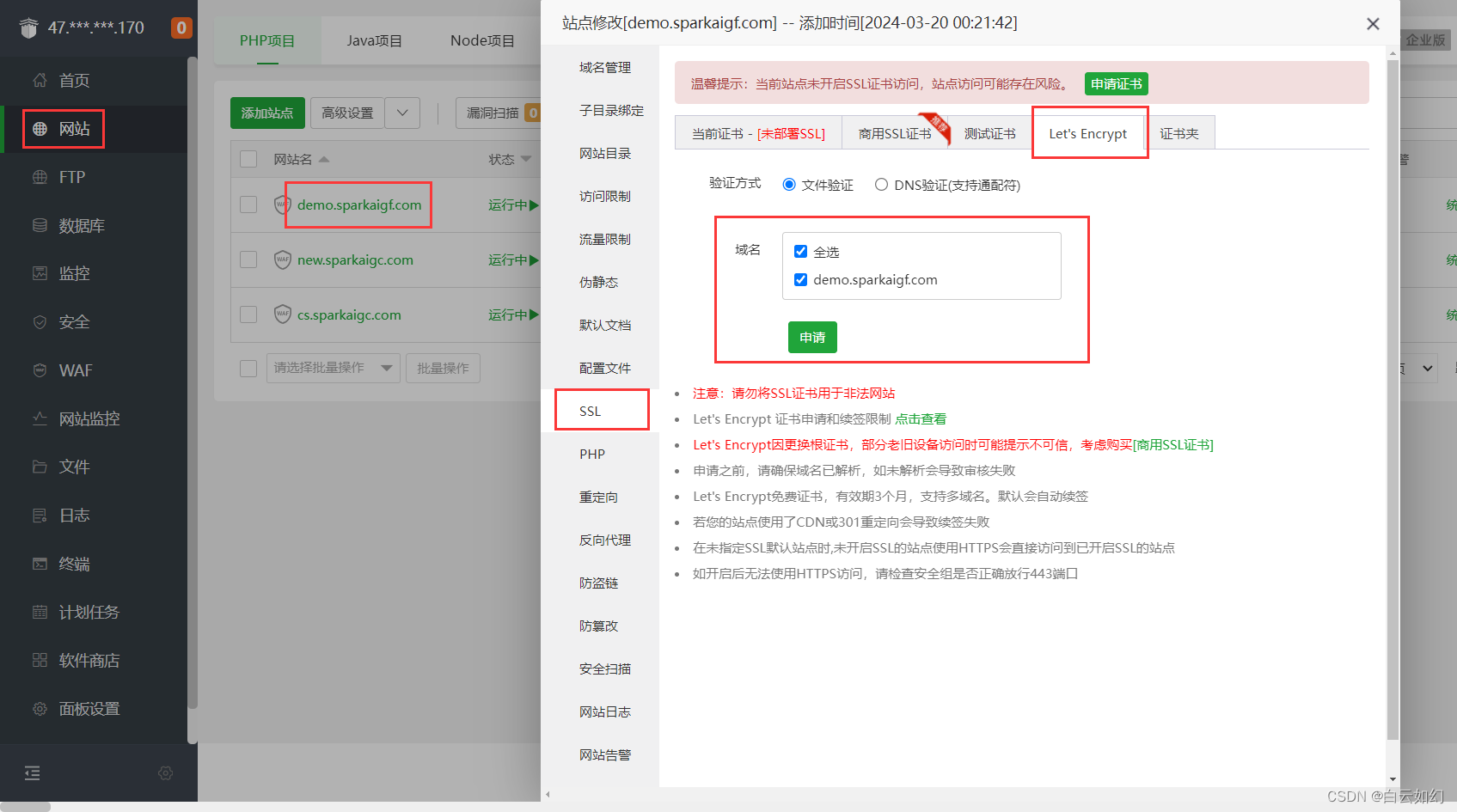Open the SSL menu item
This screenshot has height=812, width=1457.
click(591, 411)
